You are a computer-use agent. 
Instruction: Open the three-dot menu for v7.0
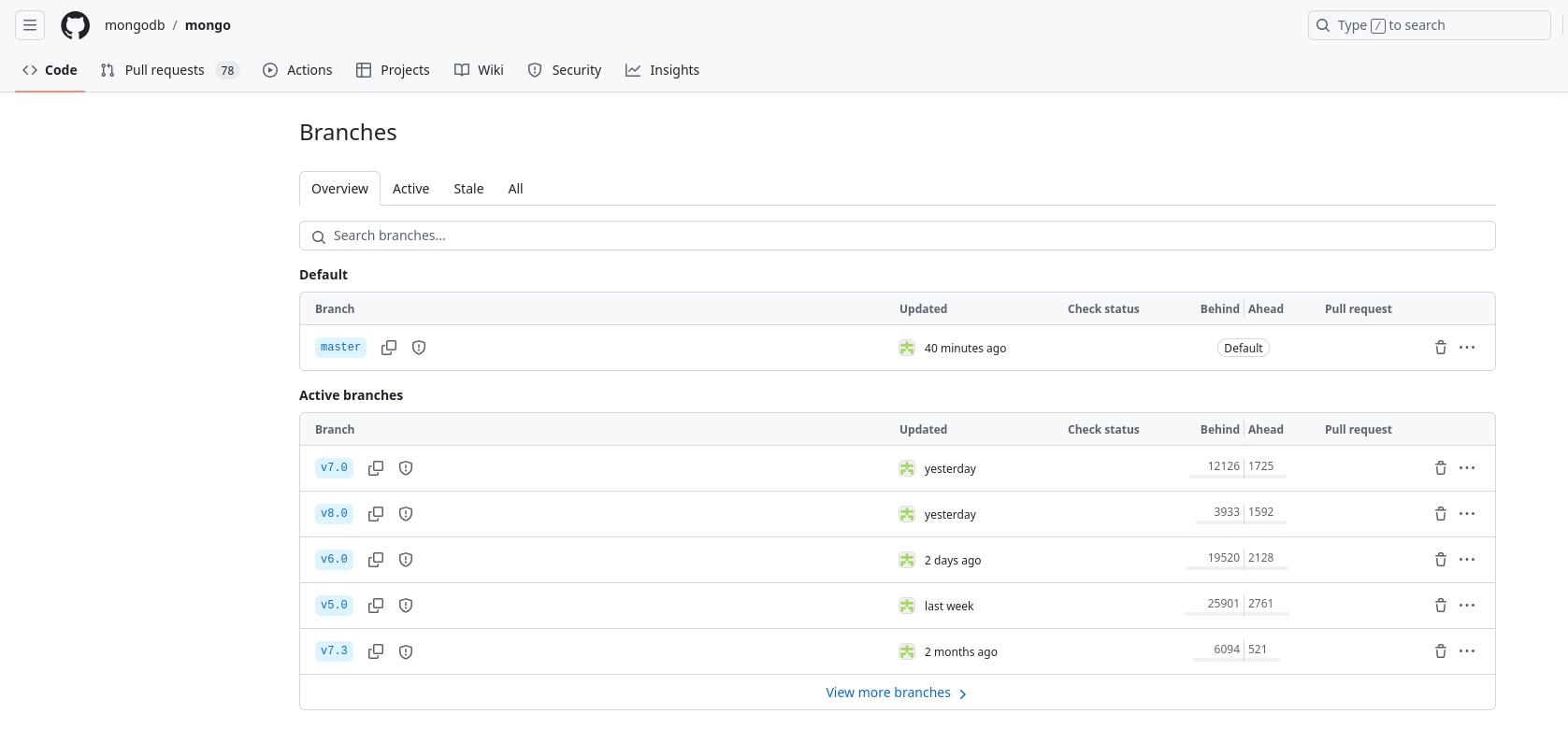[1467, 468]
